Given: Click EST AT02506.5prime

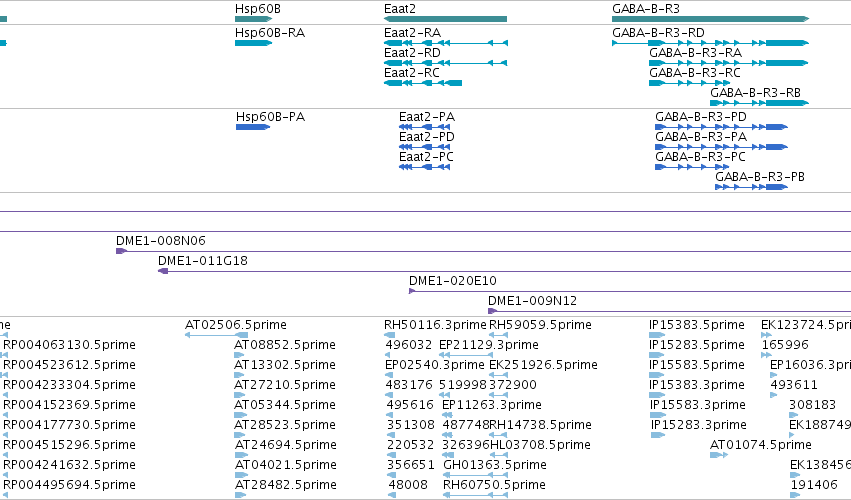Looking at the screenshot, I should tap(236, 325).
